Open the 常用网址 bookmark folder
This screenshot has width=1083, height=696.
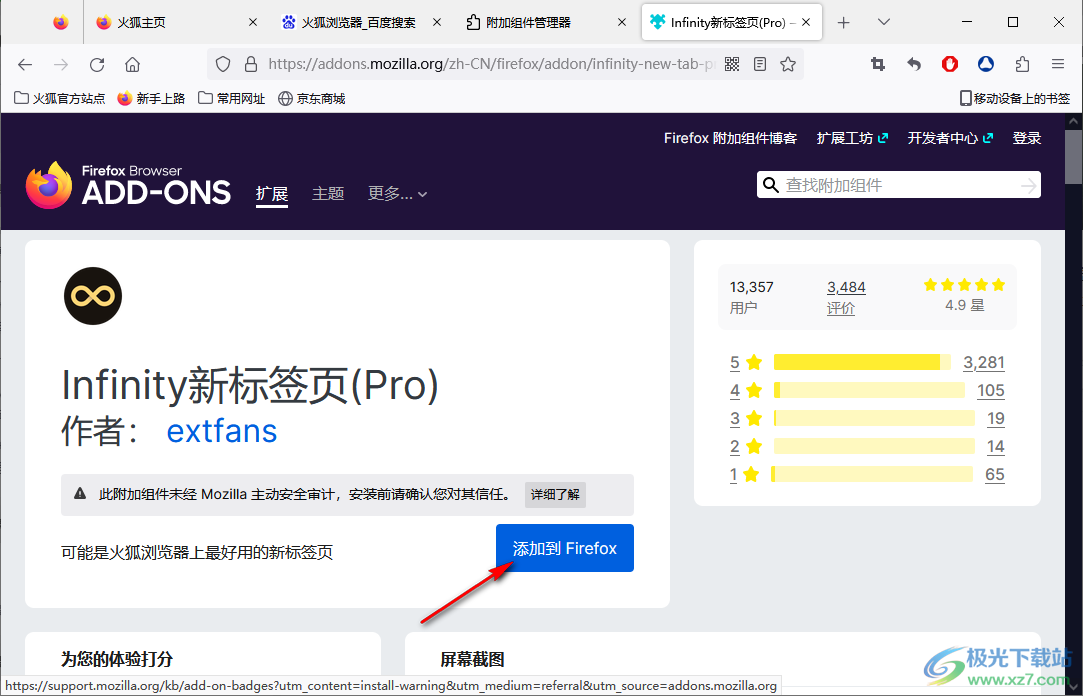point(232,99)
